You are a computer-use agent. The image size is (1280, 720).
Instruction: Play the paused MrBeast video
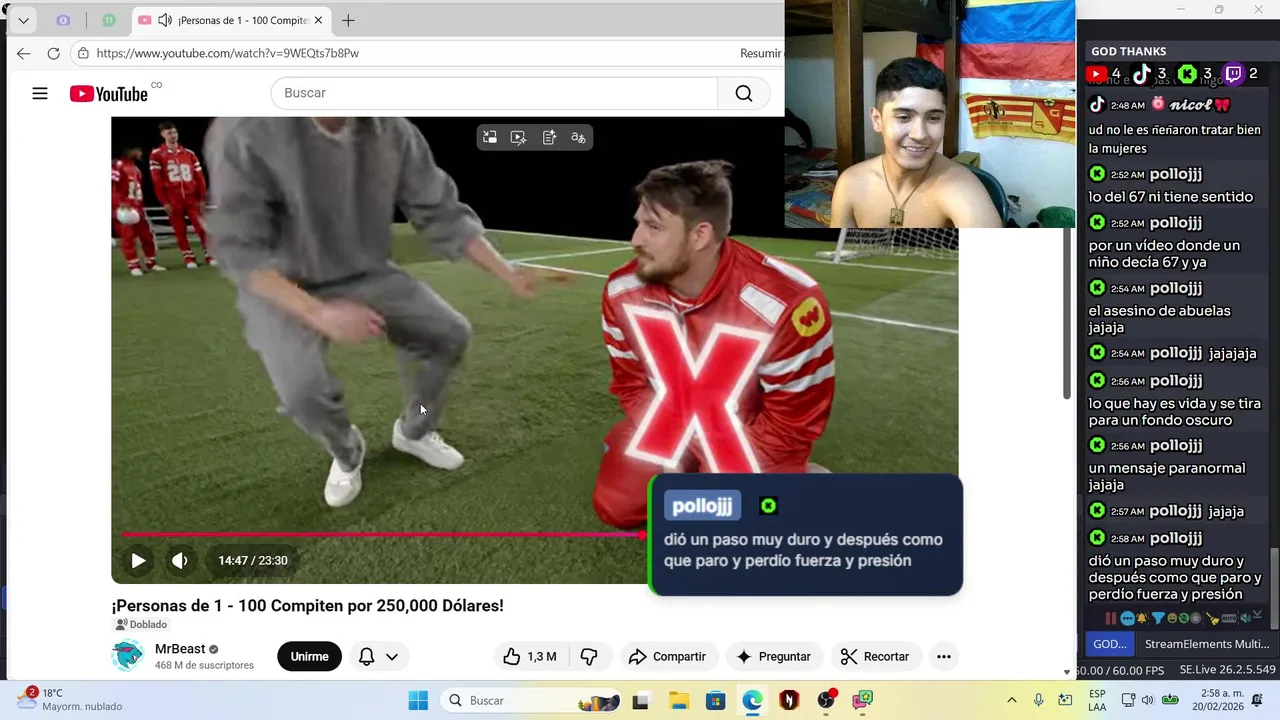[x=138, y=561]
